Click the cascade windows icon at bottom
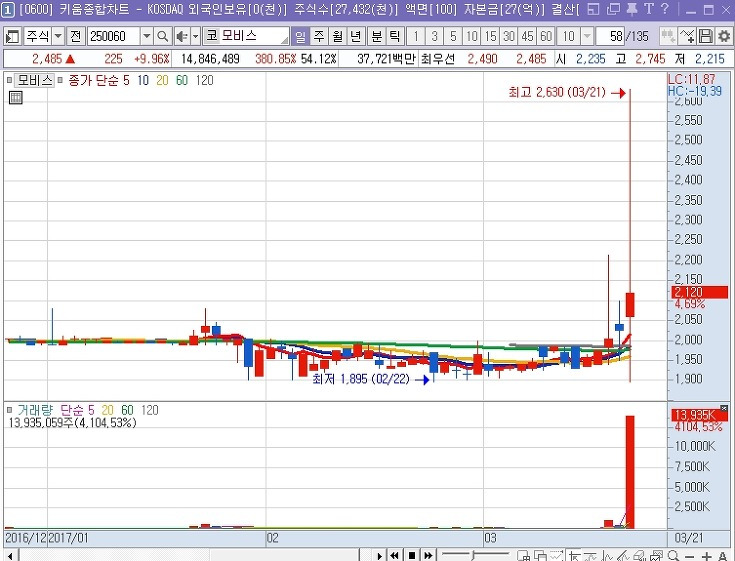Image resolution: width=735 pixels, height=561 pixels. click(x=540, y=555)
